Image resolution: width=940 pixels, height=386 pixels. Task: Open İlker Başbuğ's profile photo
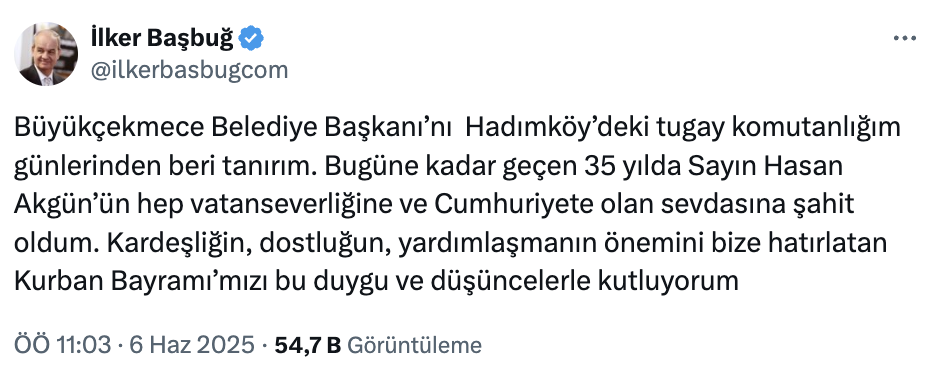[x=46, y=55]
